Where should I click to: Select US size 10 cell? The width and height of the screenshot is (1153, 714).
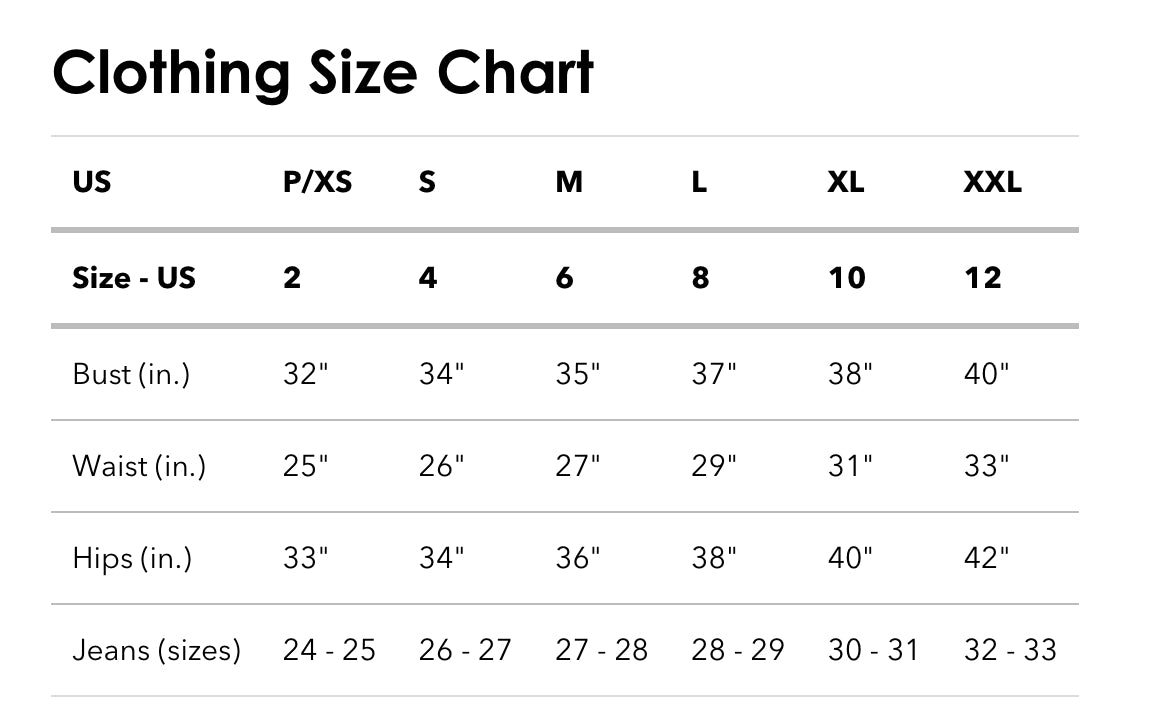(x=846, y=277)
